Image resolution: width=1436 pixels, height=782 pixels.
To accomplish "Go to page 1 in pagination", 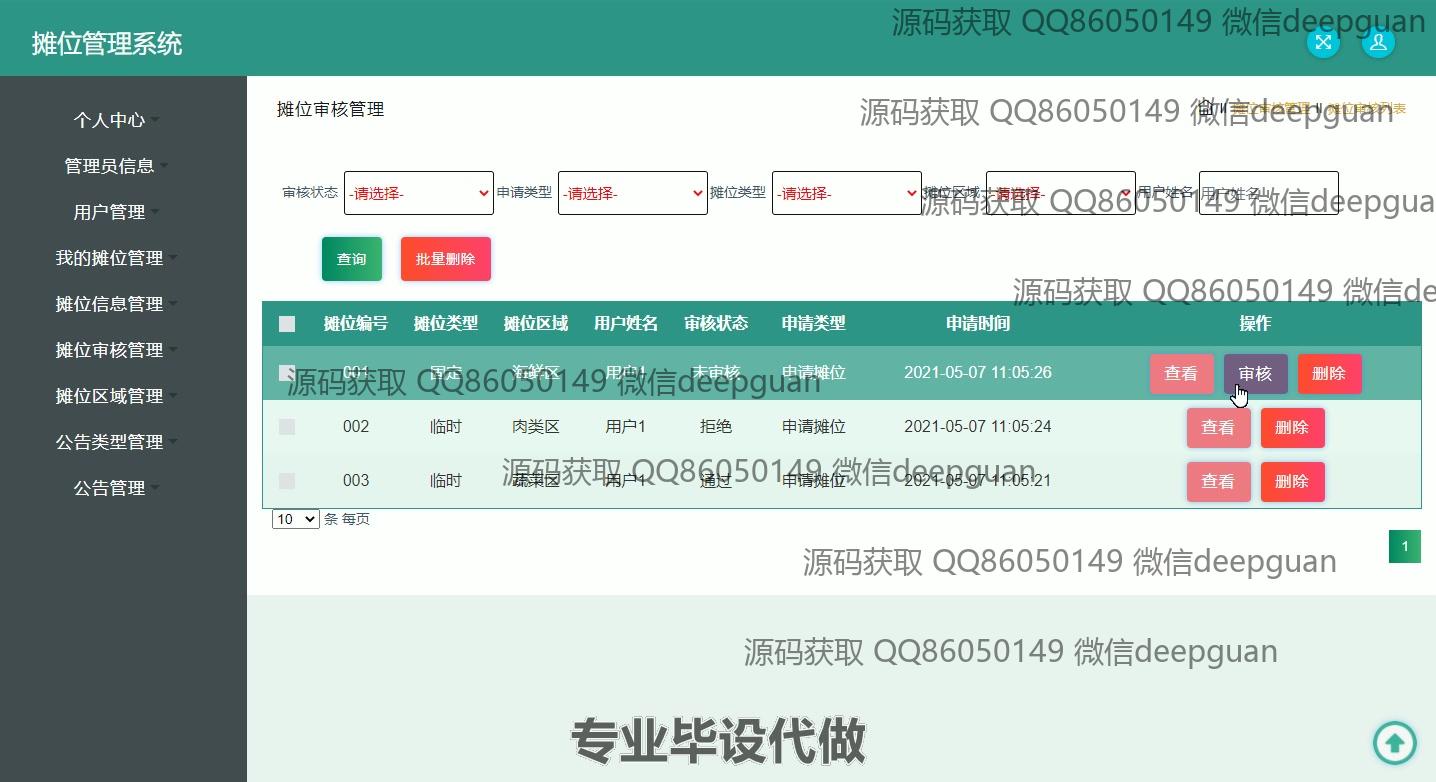I will tap(1404, 546).
